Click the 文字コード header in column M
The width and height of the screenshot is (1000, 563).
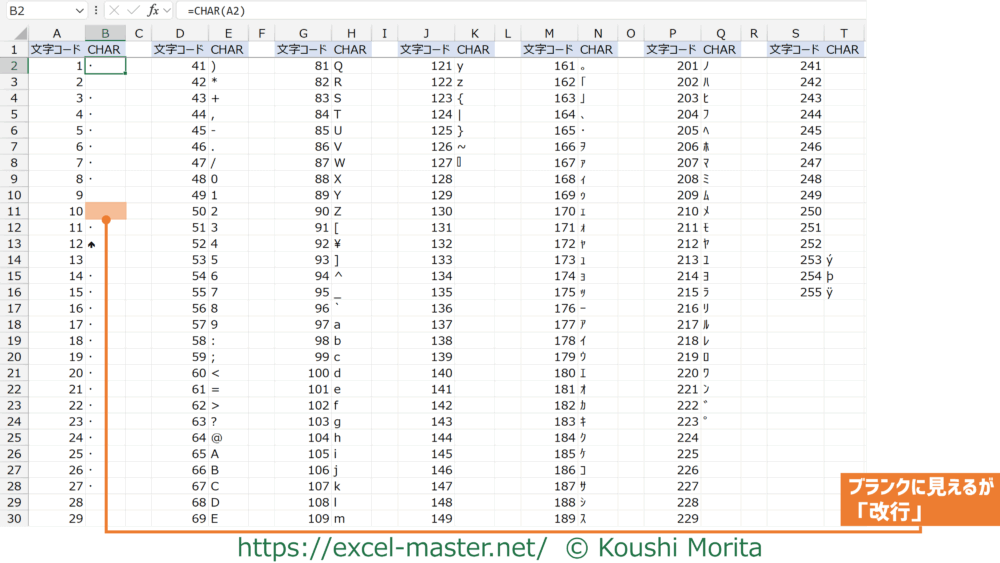[x=550, y=49]
